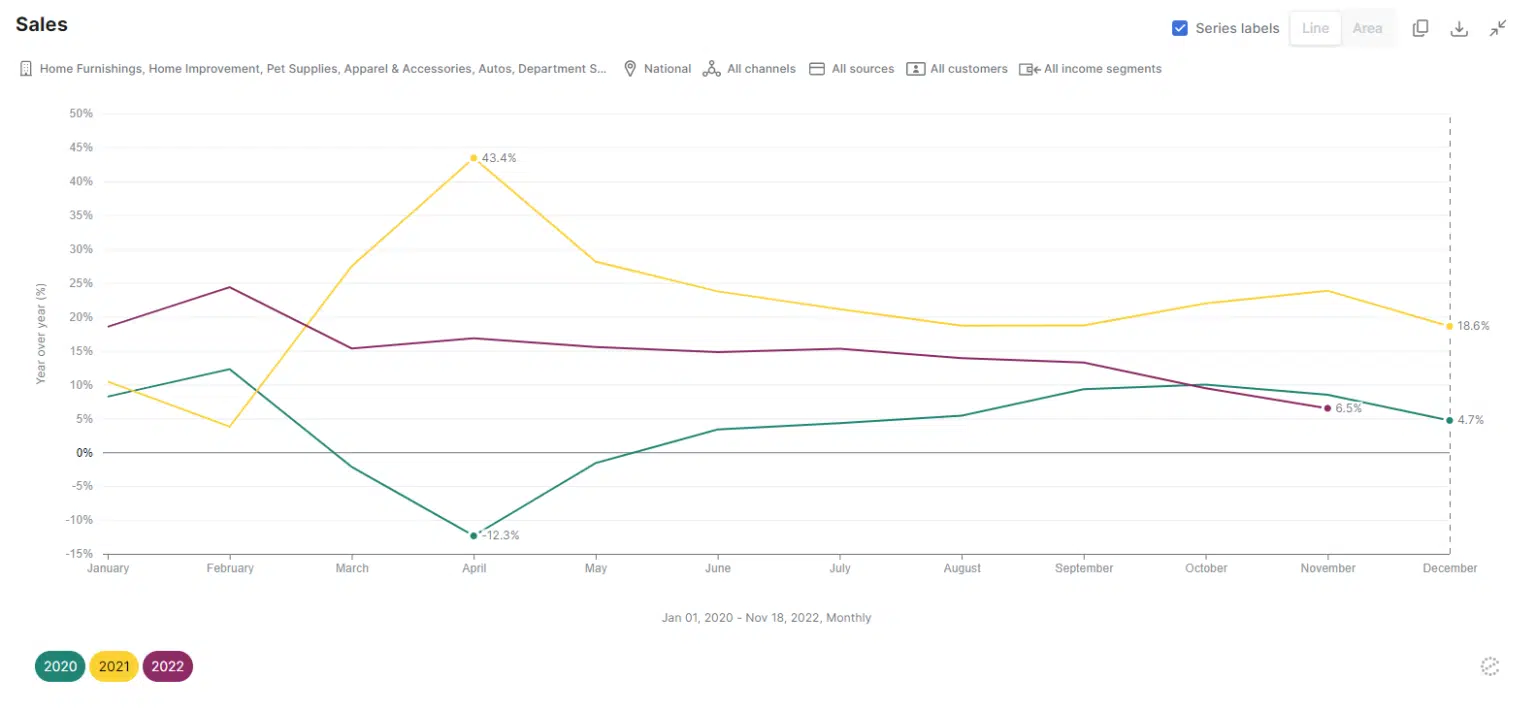Image resolution: width=1536 pixels, height=711 pixels.
Task: Click the building icon beside the category list
Action: [26, 69]
